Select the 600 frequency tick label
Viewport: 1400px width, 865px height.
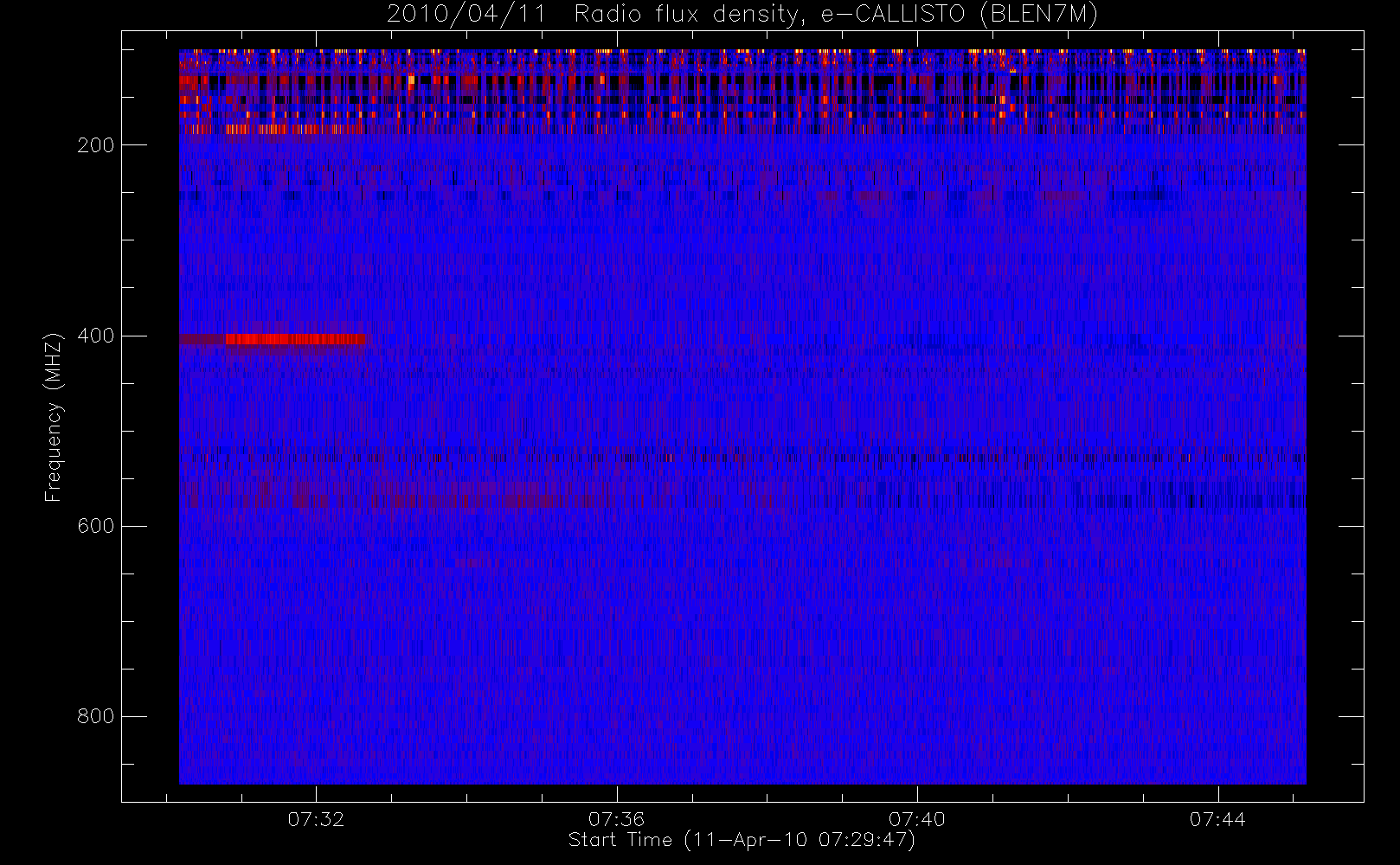click(x=96, y=526)
